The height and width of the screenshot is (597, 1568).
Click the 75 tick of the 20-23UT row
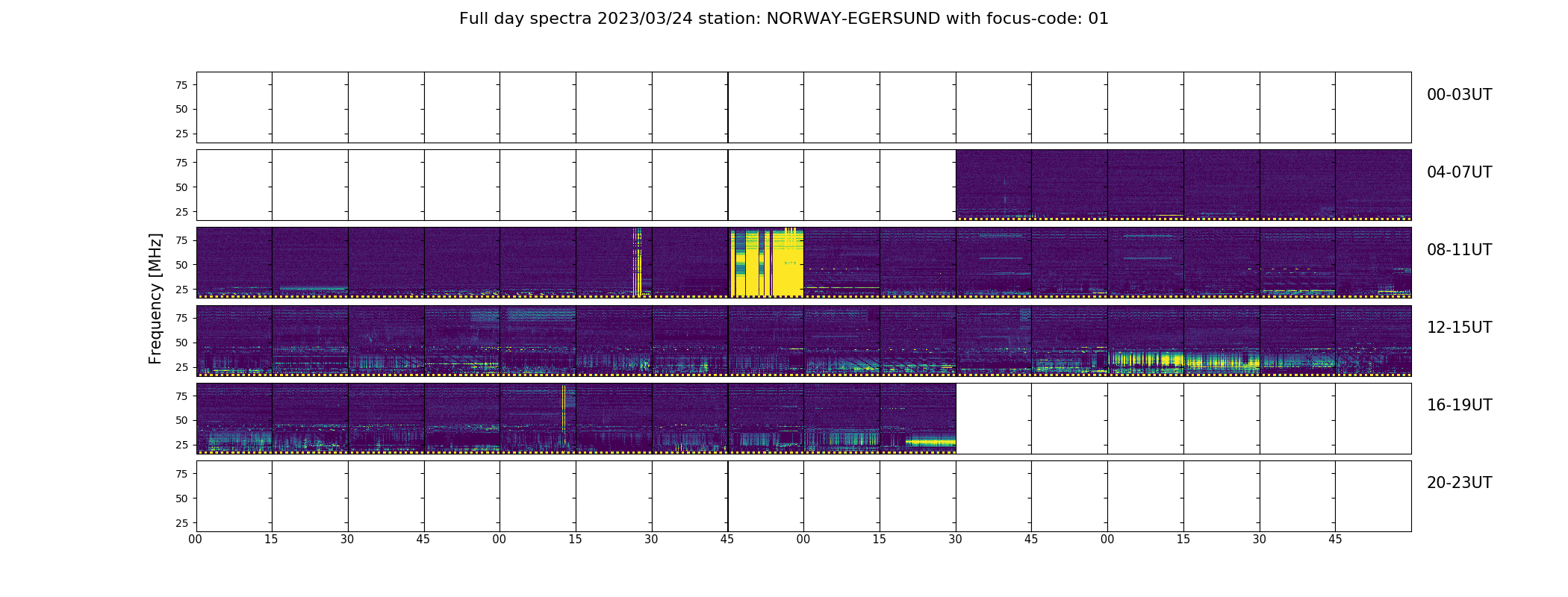tap(181, 474)
